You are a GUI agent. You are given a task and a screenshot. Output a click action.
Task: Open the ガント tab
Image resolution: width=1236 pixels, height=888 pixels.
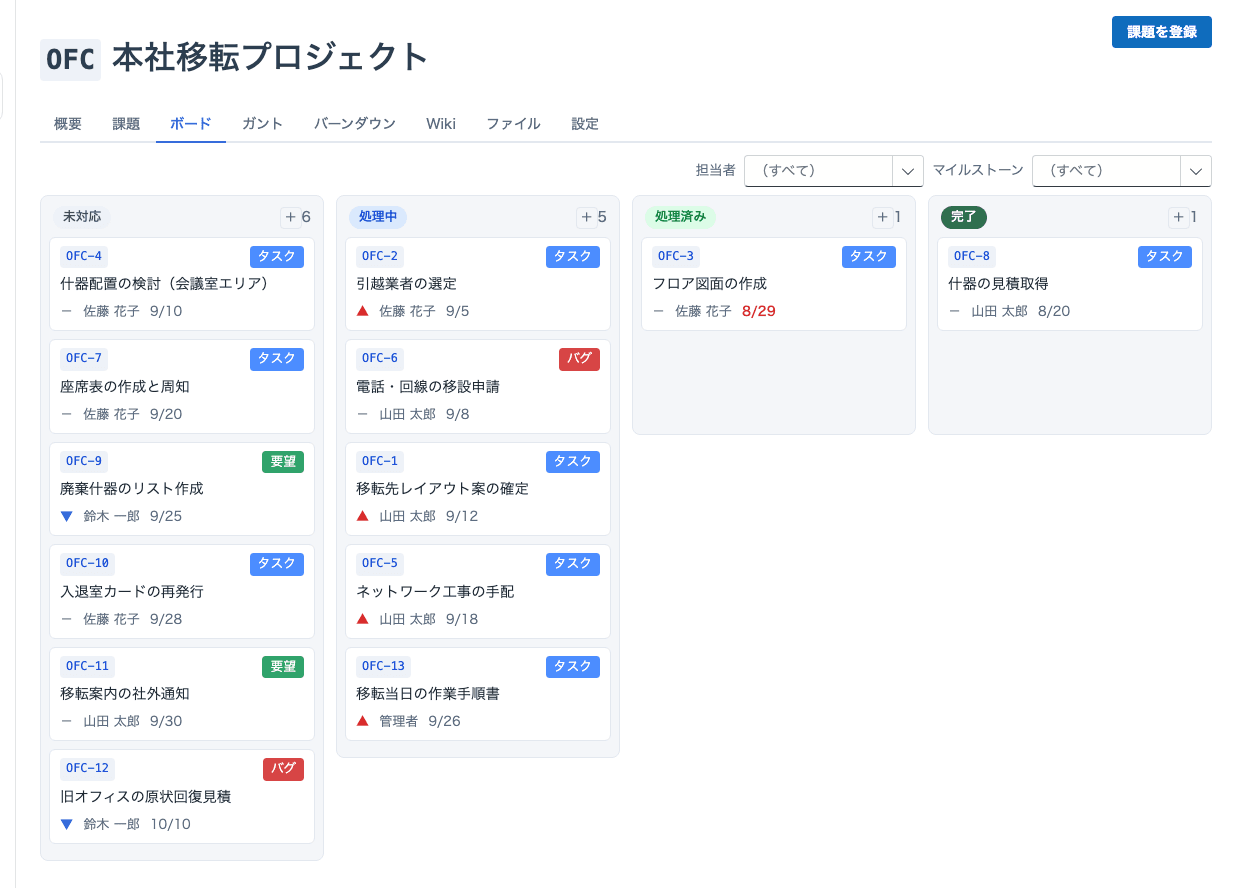click(x=262, y=124)
